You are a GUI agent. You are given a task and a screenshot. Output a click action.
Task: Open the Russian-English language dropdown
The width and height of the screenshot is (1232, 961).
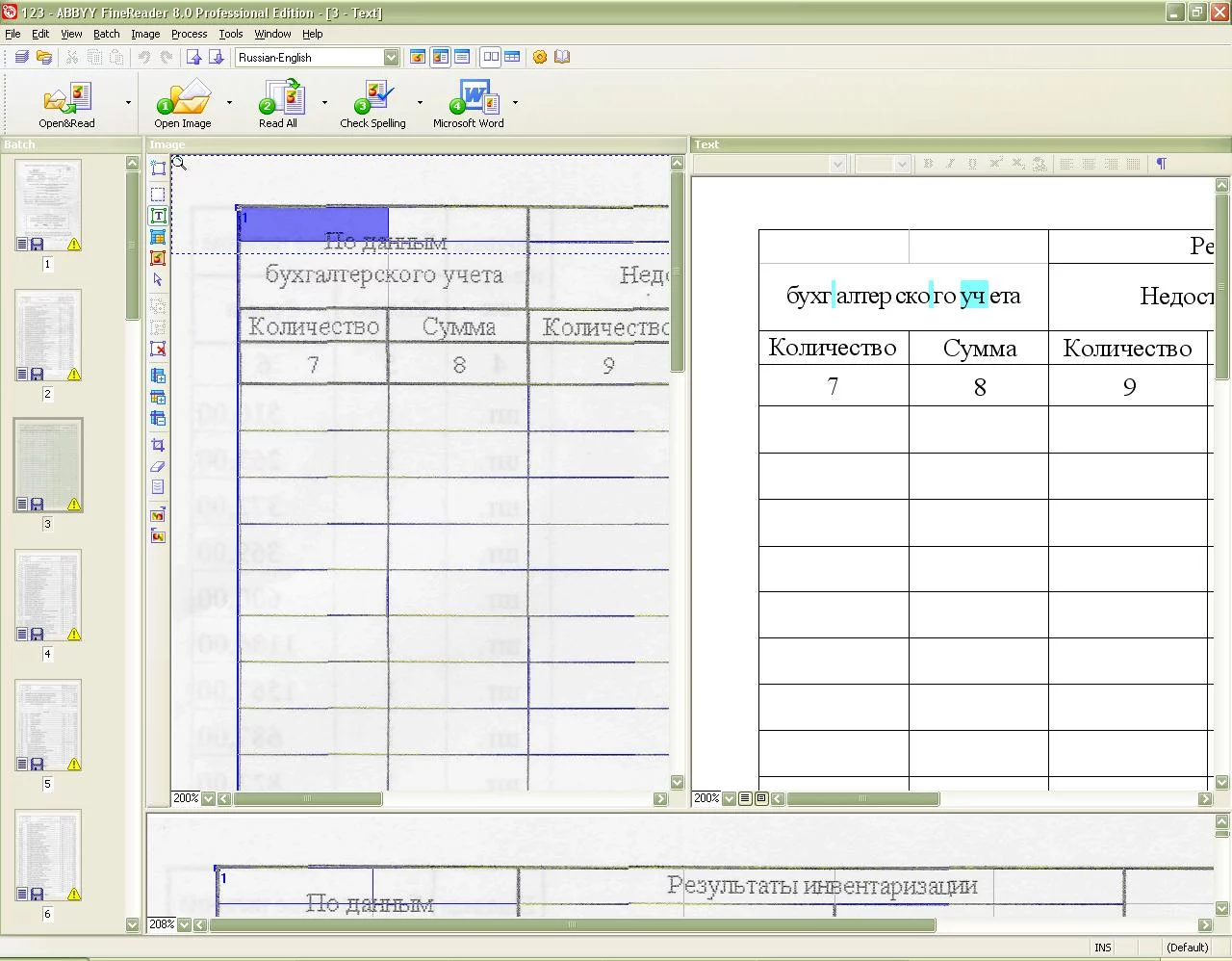(x=391, y=57)
